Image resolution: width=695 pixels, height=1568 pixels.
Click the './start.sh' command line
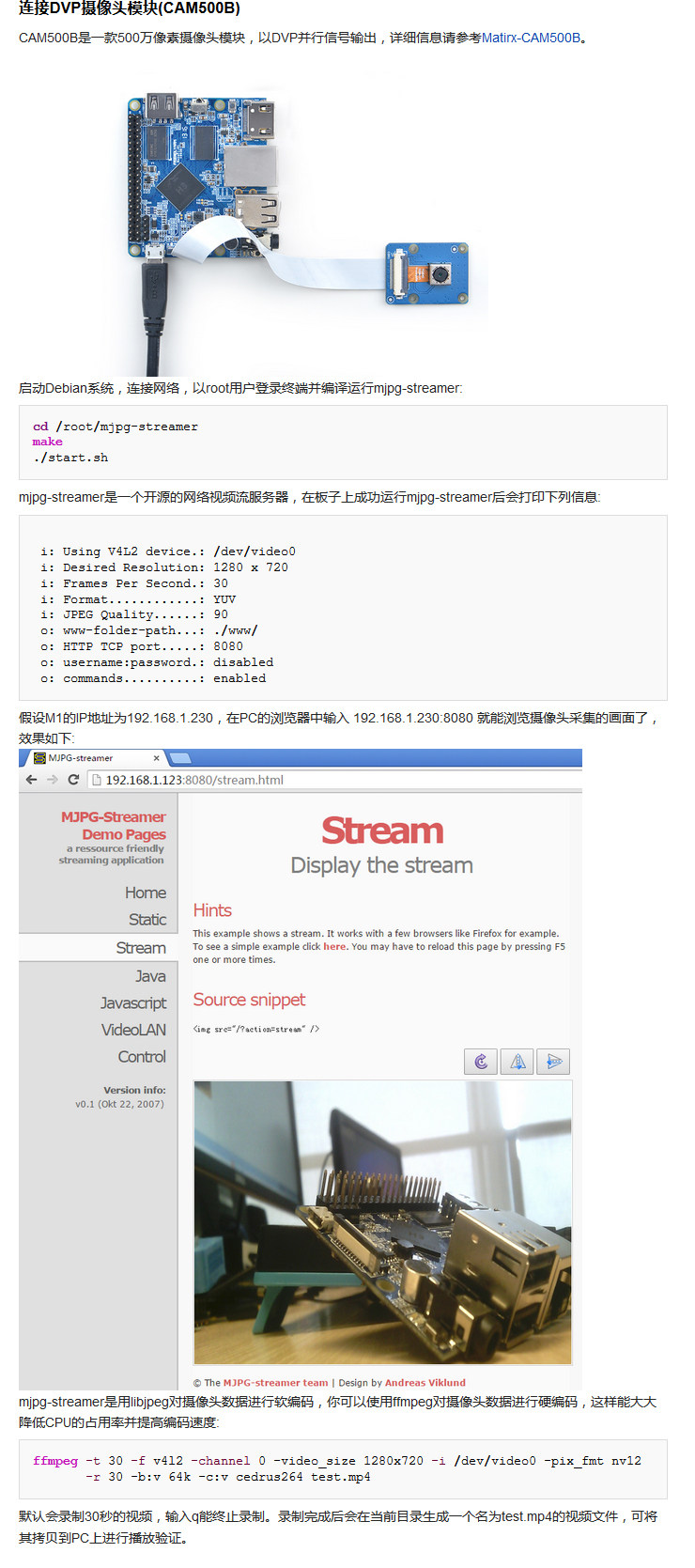tap(70, 458)
